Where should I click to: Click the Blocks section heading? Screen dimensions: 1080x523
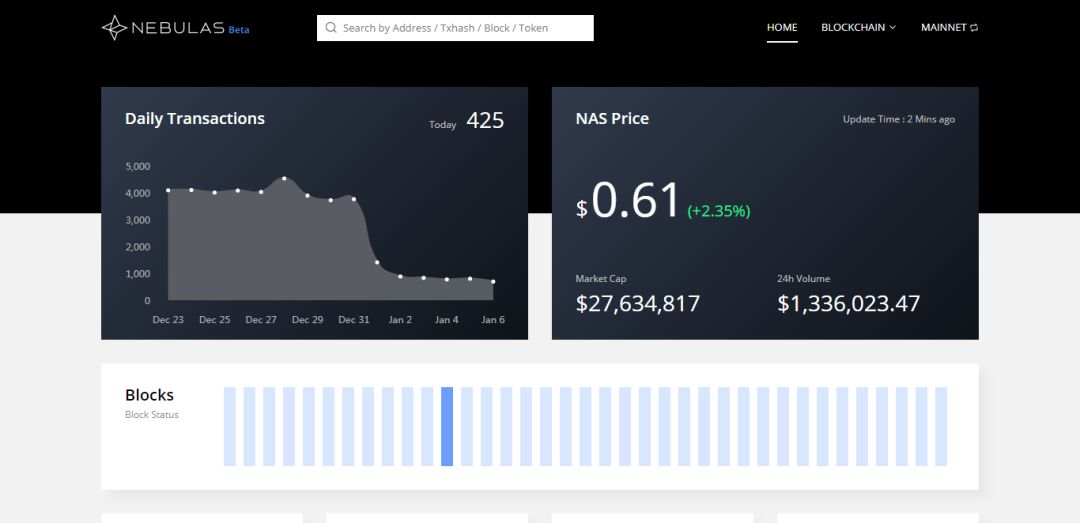pos(149,395)
